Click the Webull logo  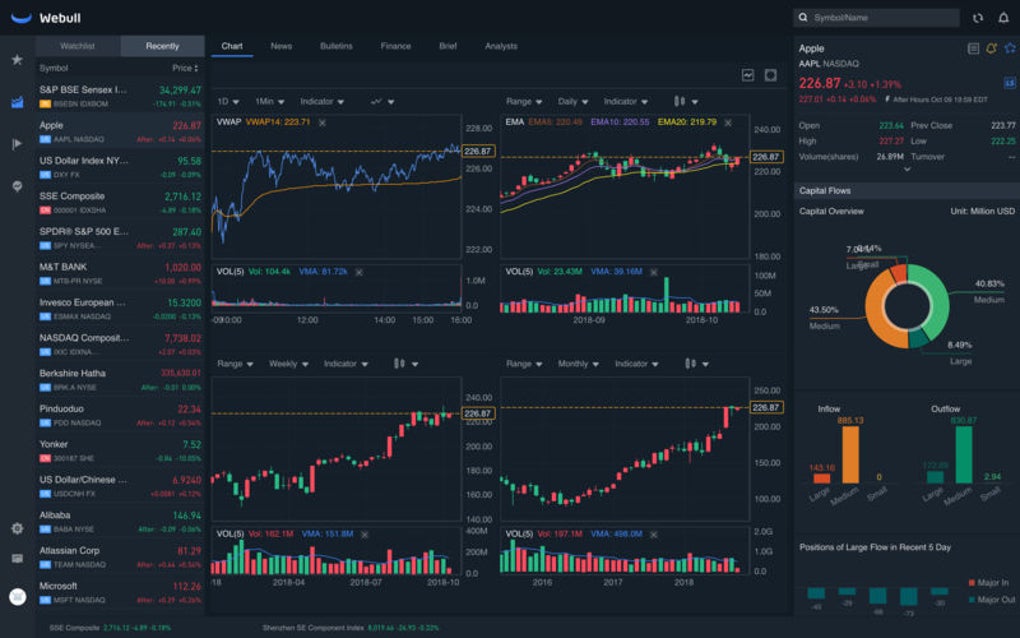pyautogui.click(x=46, y=18)
